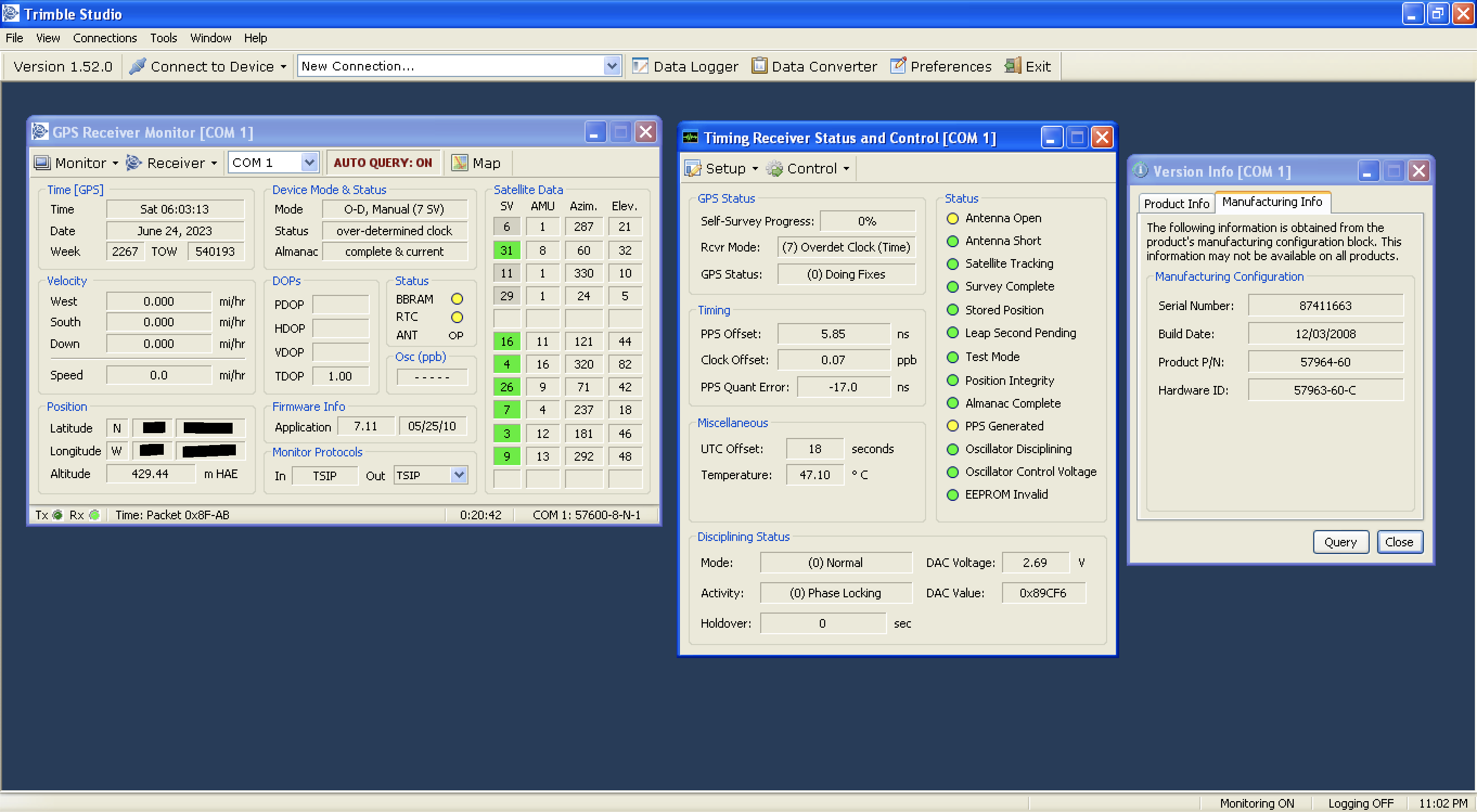Image resolution: width=1477 pixels, height=812 pixels.
Task: Click the Tx indicator light in status bar
Action: tap(57, 514)
